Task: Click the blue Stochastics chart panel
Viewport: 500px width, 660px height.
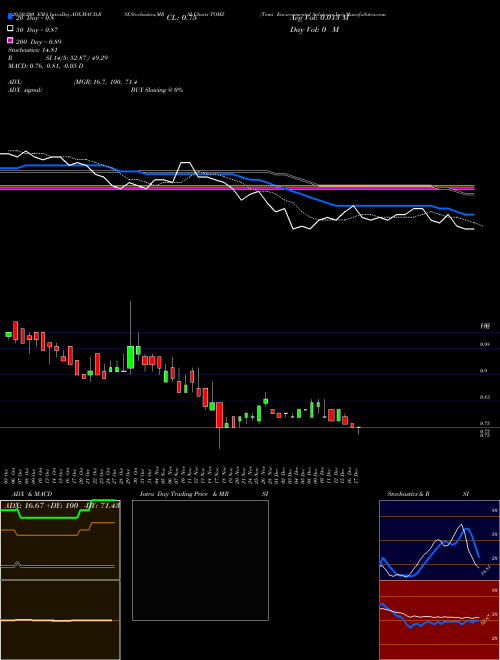Action: [439, 540]
